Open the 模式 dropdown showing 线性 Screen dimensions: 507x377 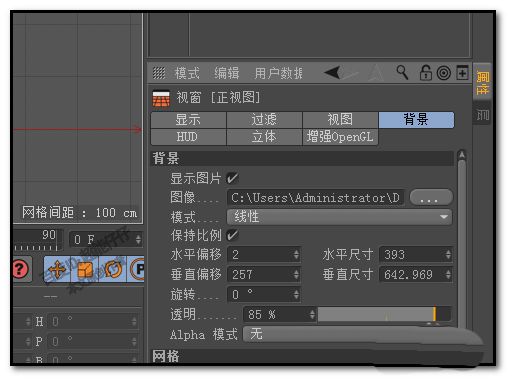[x=339, y=217]
